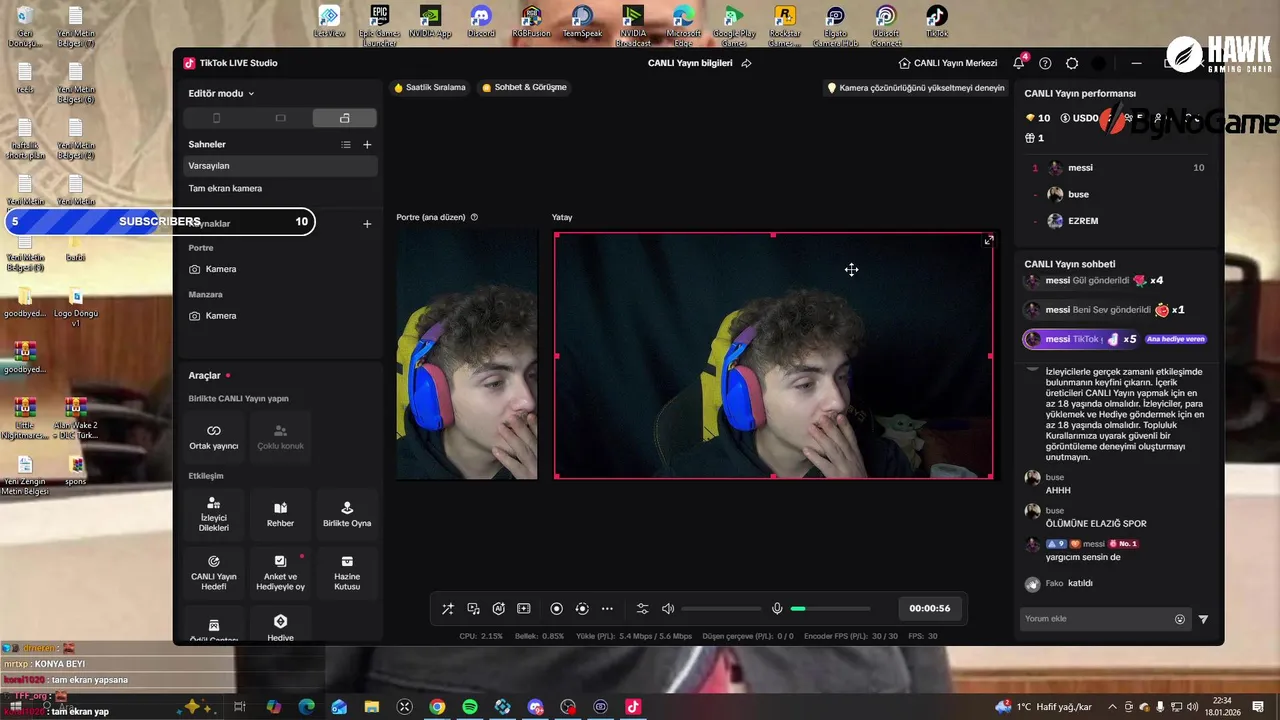Mute the speaker output icon
Viewport: 1280px width, 720px height.
click(x=668, y=608)
